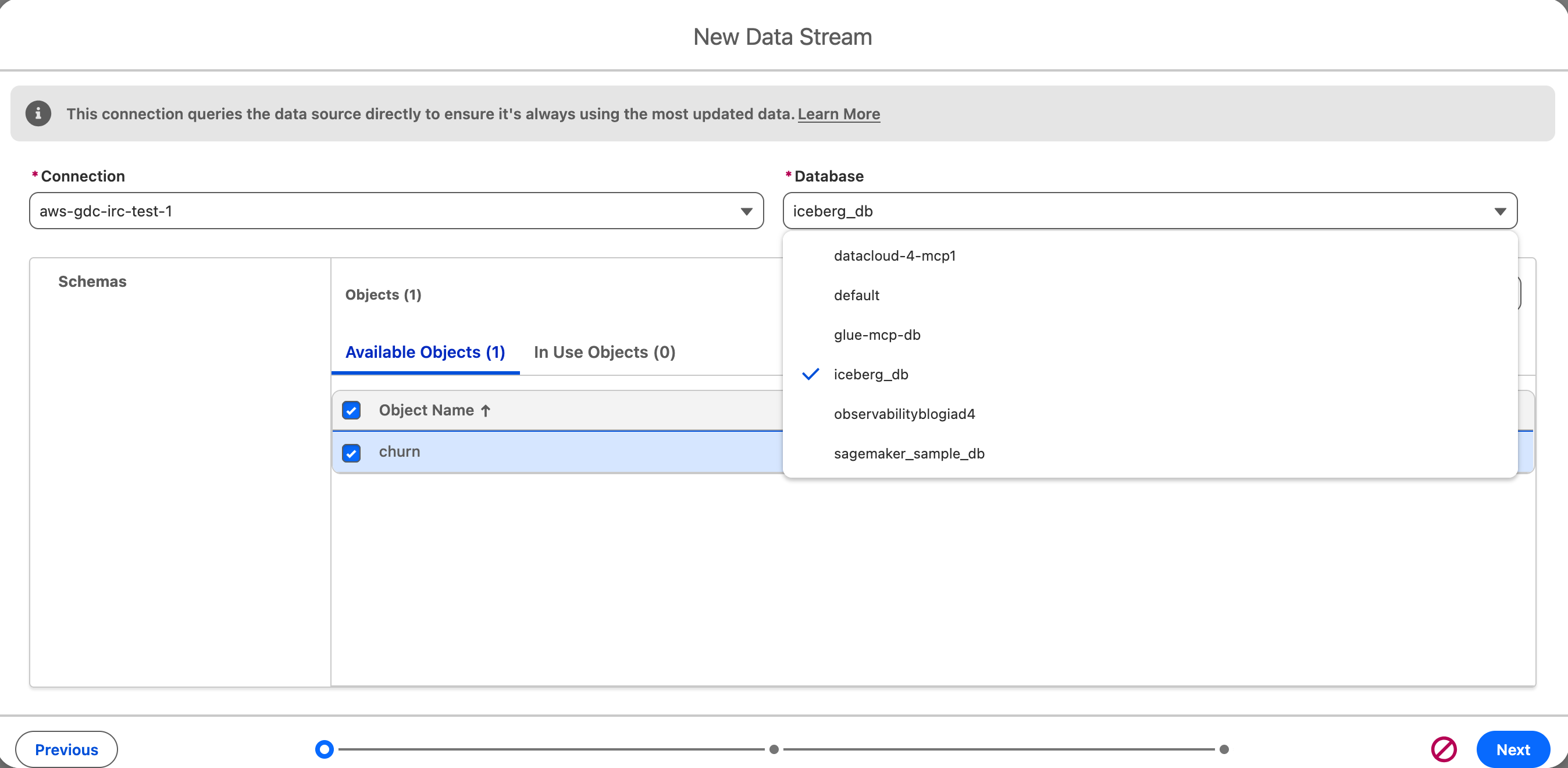Click the Previous button
The height and width of the screenshot is (768, 1568).
tap(66, 749)
